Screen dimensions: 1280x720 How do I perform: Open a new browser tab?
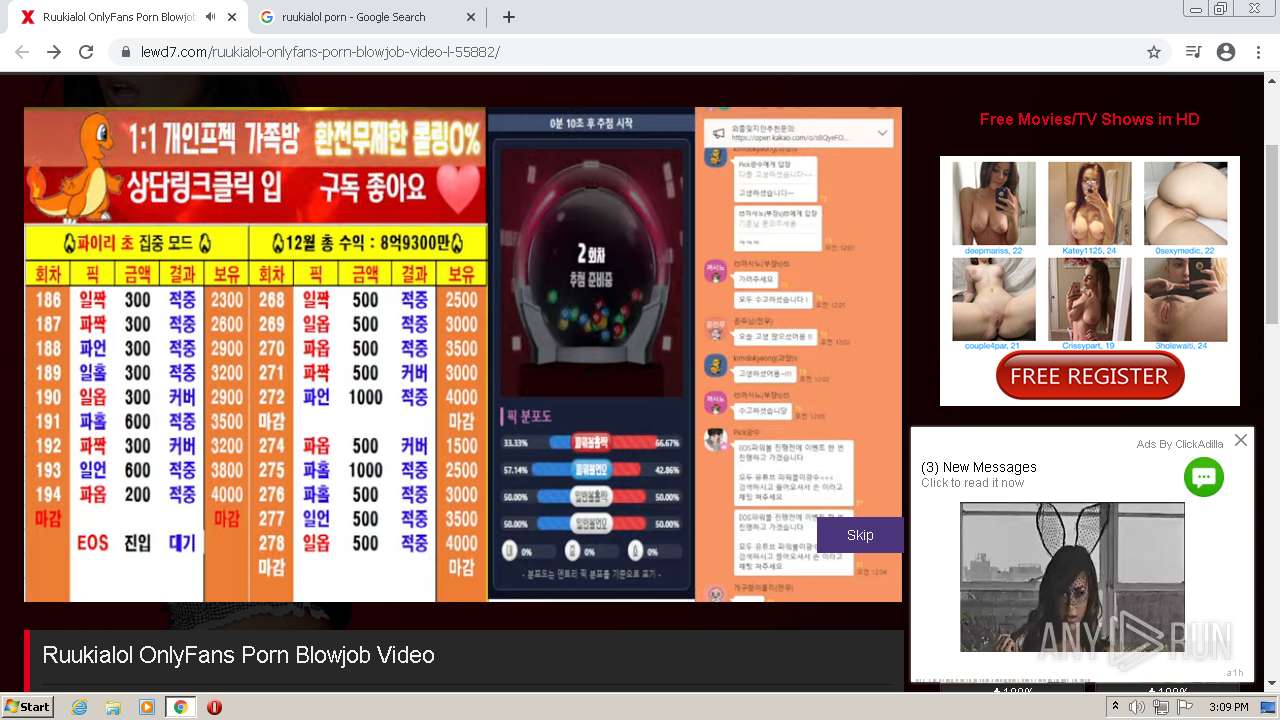point(509,17)
